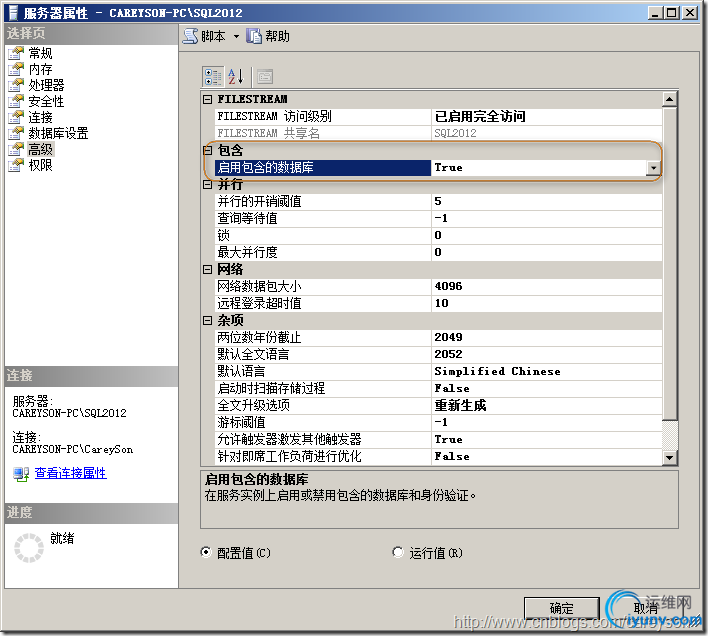Collapse the FILESTREAM category
This screenshot has height=636, width=708.
tap(207, 99)
